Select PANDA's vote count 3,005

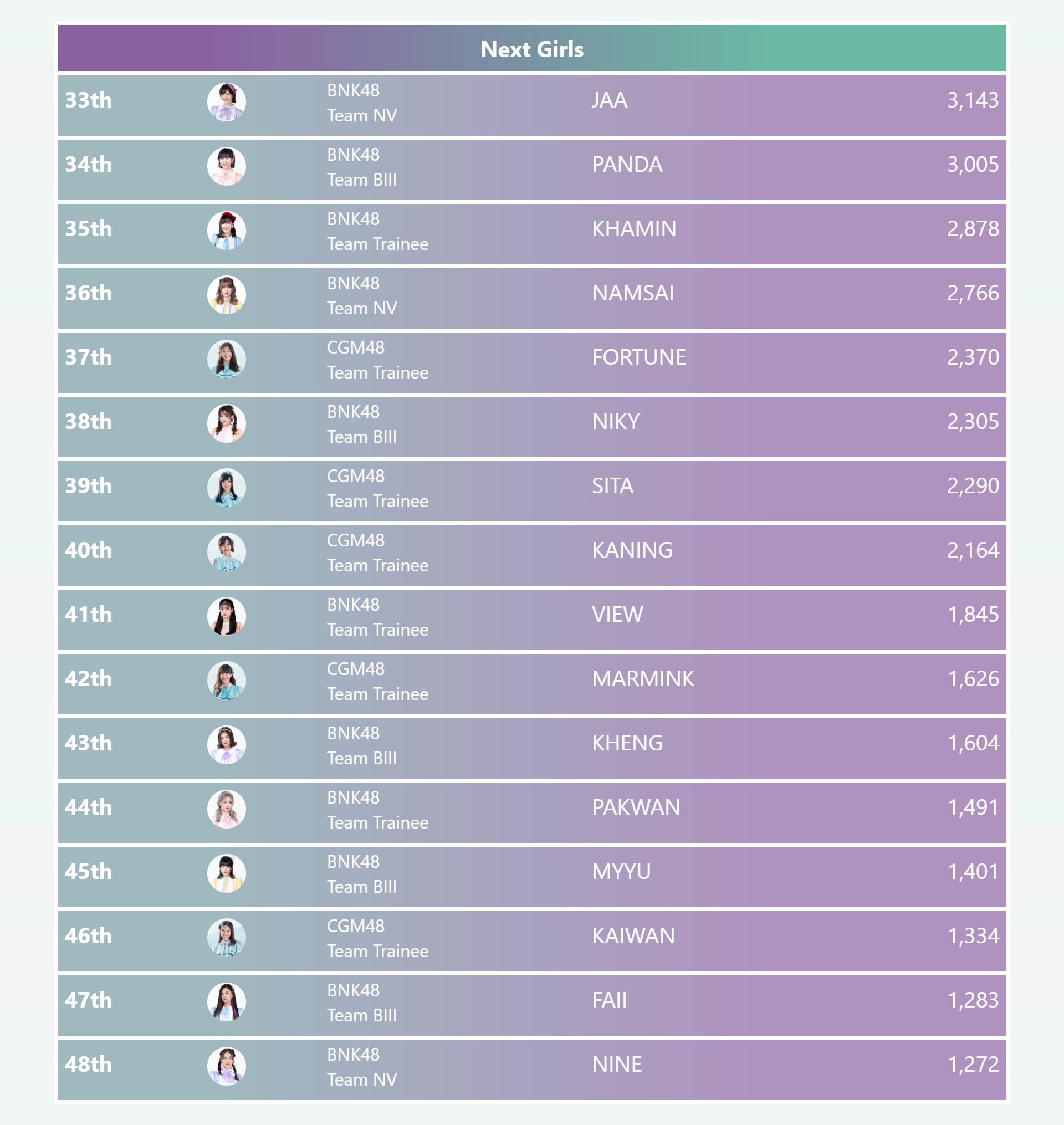click(x=973, y=165)
